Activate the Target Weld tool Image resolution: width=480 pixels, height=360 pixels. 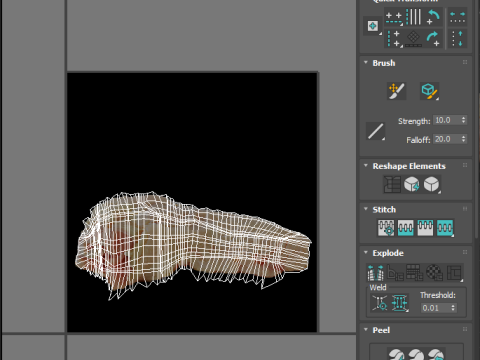(380, 303)
